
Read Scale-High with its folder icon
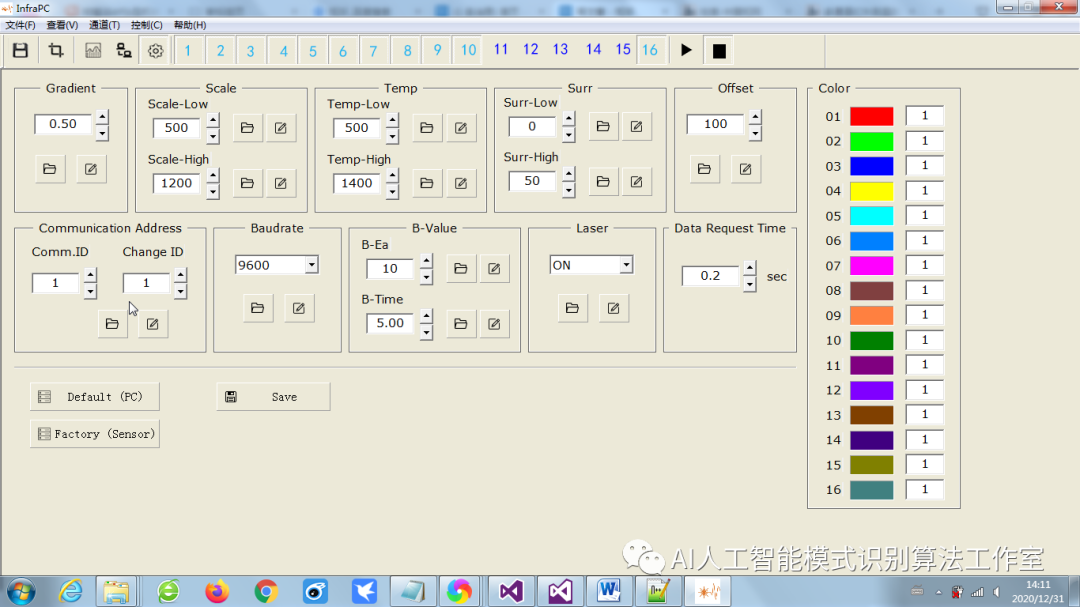click(247, 183)
